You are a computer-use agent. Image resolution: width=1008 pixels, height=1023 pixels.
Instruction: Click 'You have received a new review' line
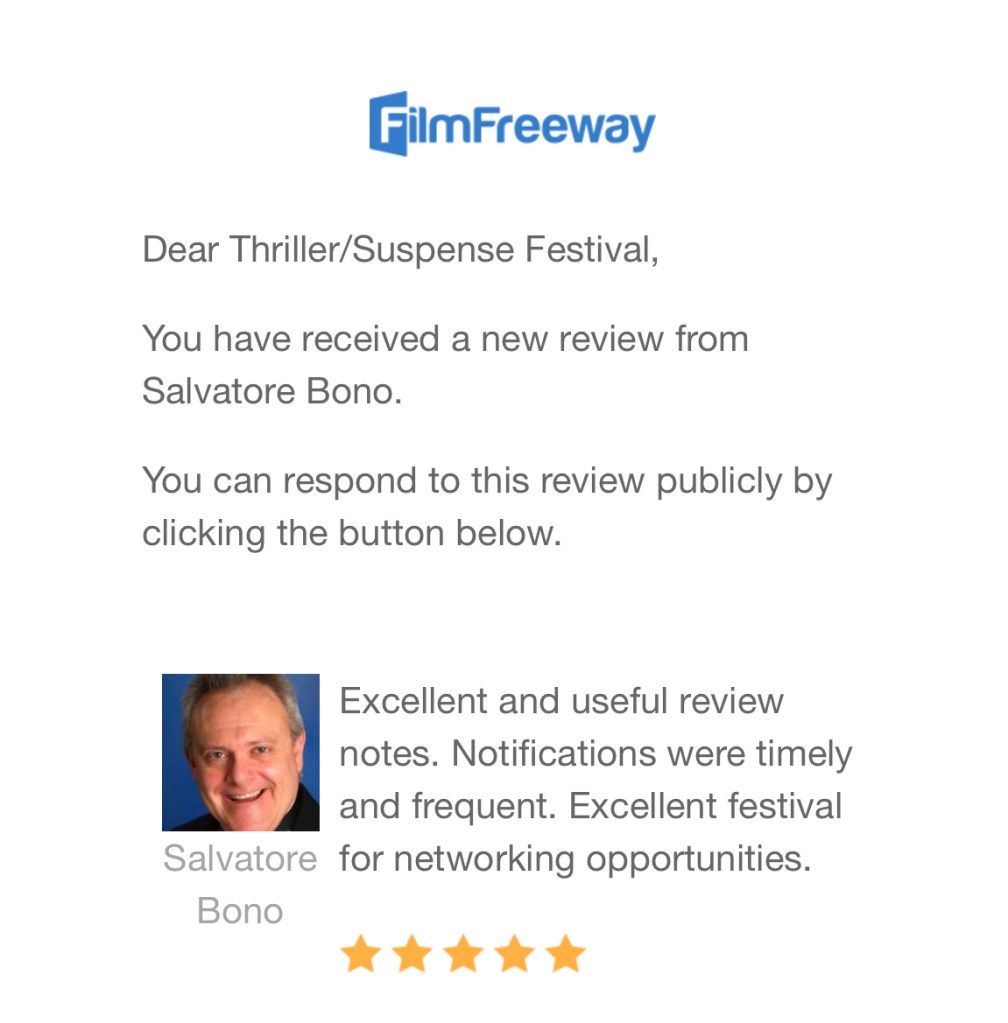click(x=445, y=339)
